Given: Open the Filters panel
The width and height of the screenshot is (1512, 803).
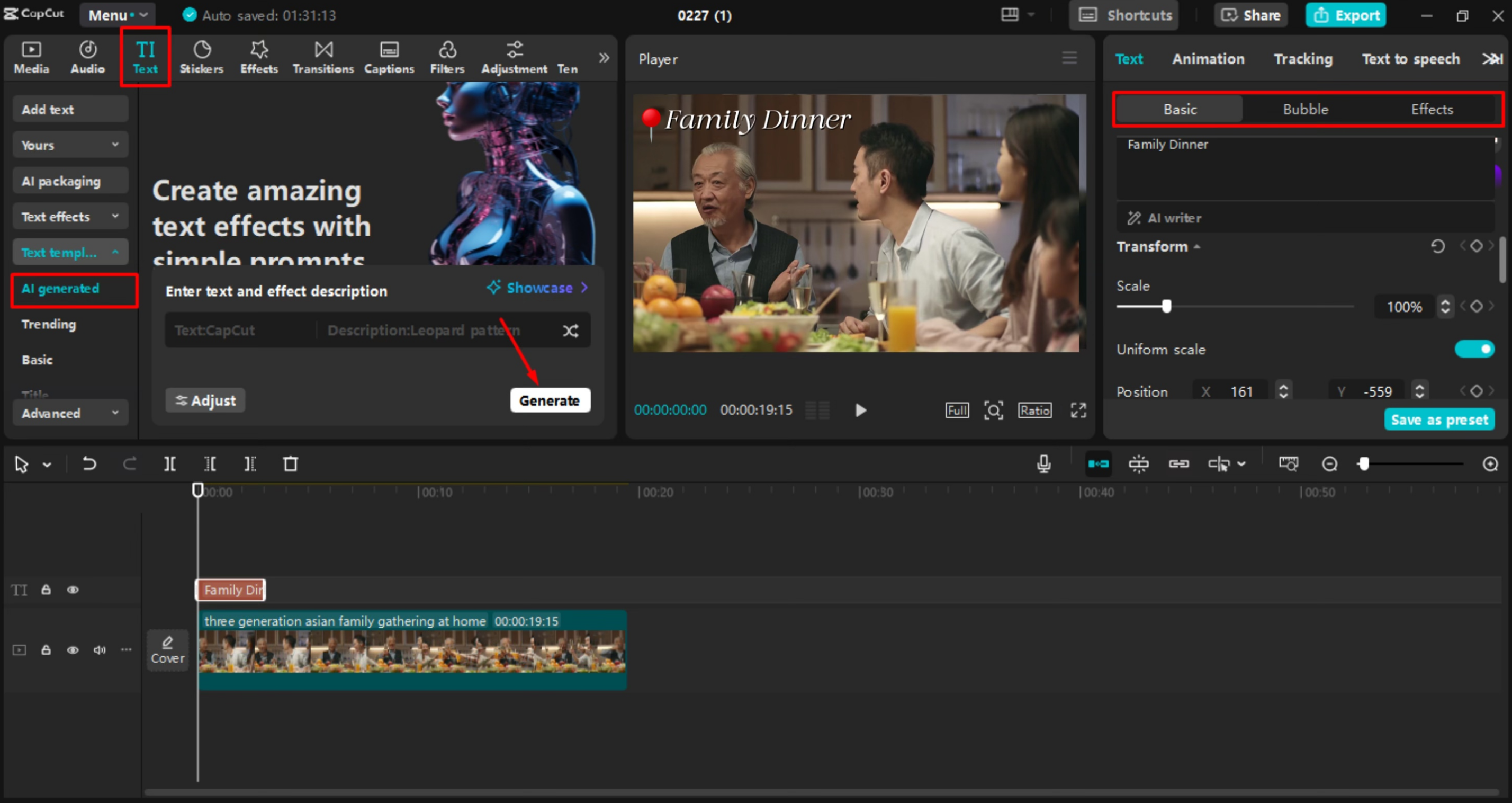Looking at the screenshot, I should tap(447, 57).
